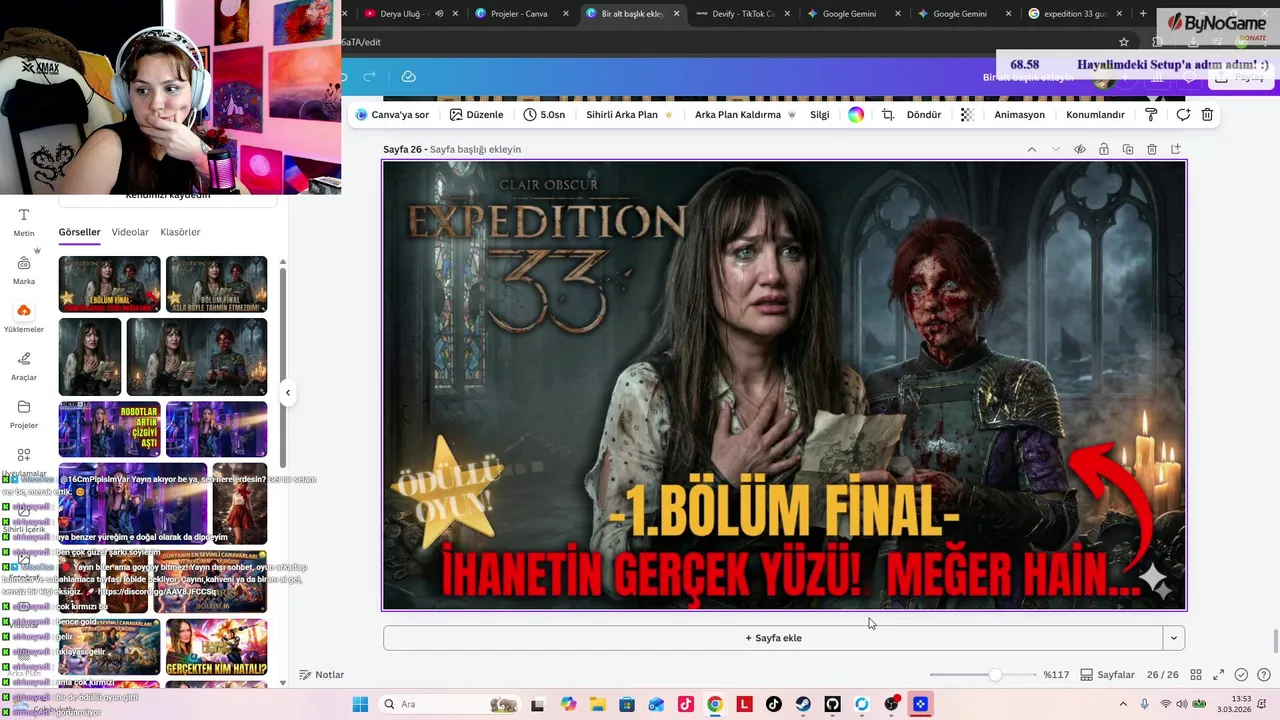Delete element with toolbar trash icon
This screenshot has width=1280, height=720.
pyautogui.click(x=1207, y=115)
